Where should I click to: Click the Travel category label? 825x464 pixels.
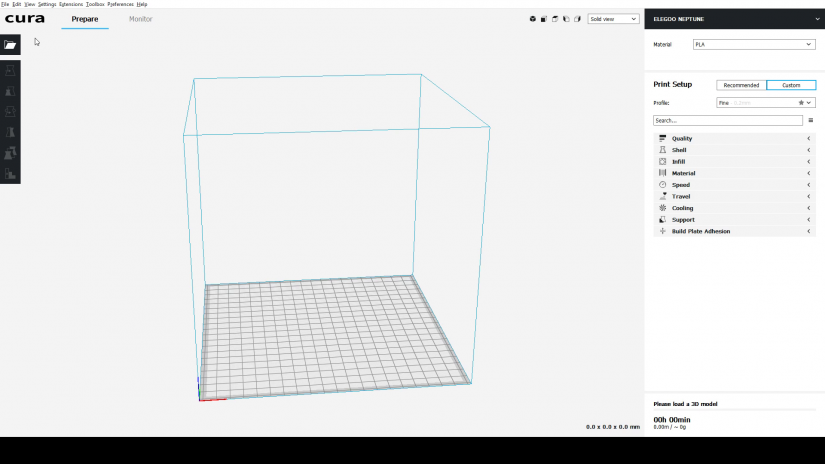[681, 196]
